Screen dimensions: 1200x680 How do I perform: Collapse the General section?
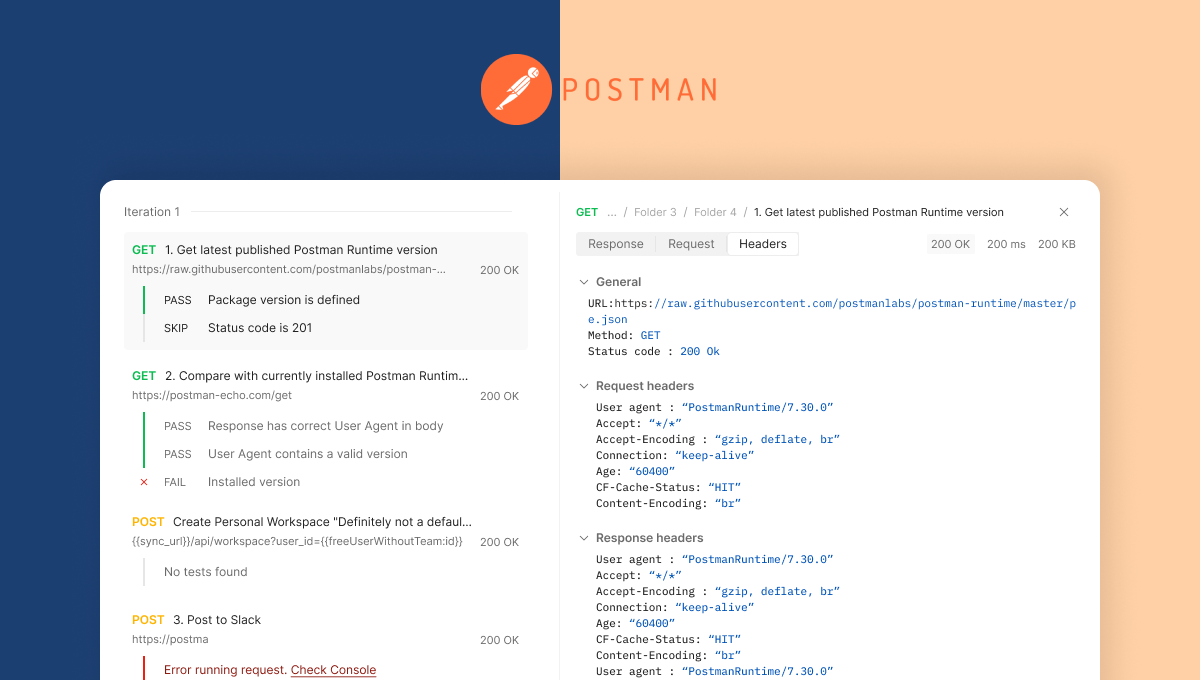[x=584, y=282]
